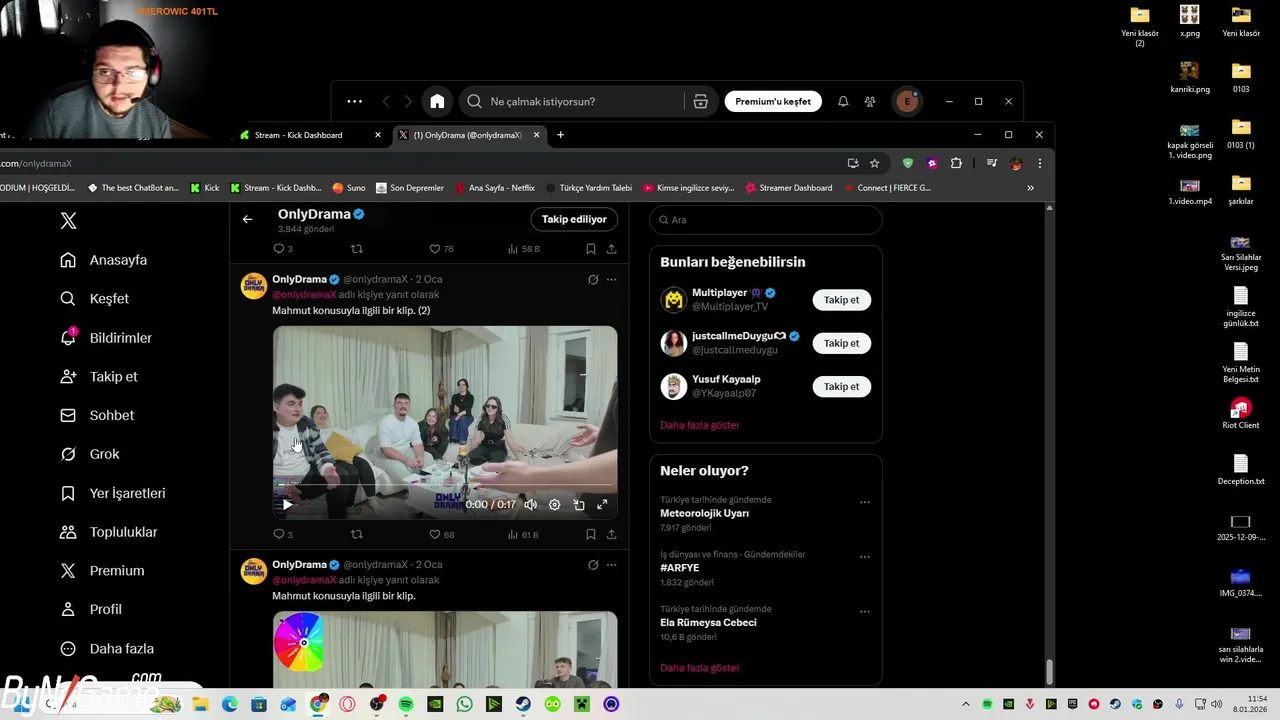Open Ana Sayfa - Netflix bookmark
Image resolution: width=1280 pixels, height=720 pixels.
495,188
